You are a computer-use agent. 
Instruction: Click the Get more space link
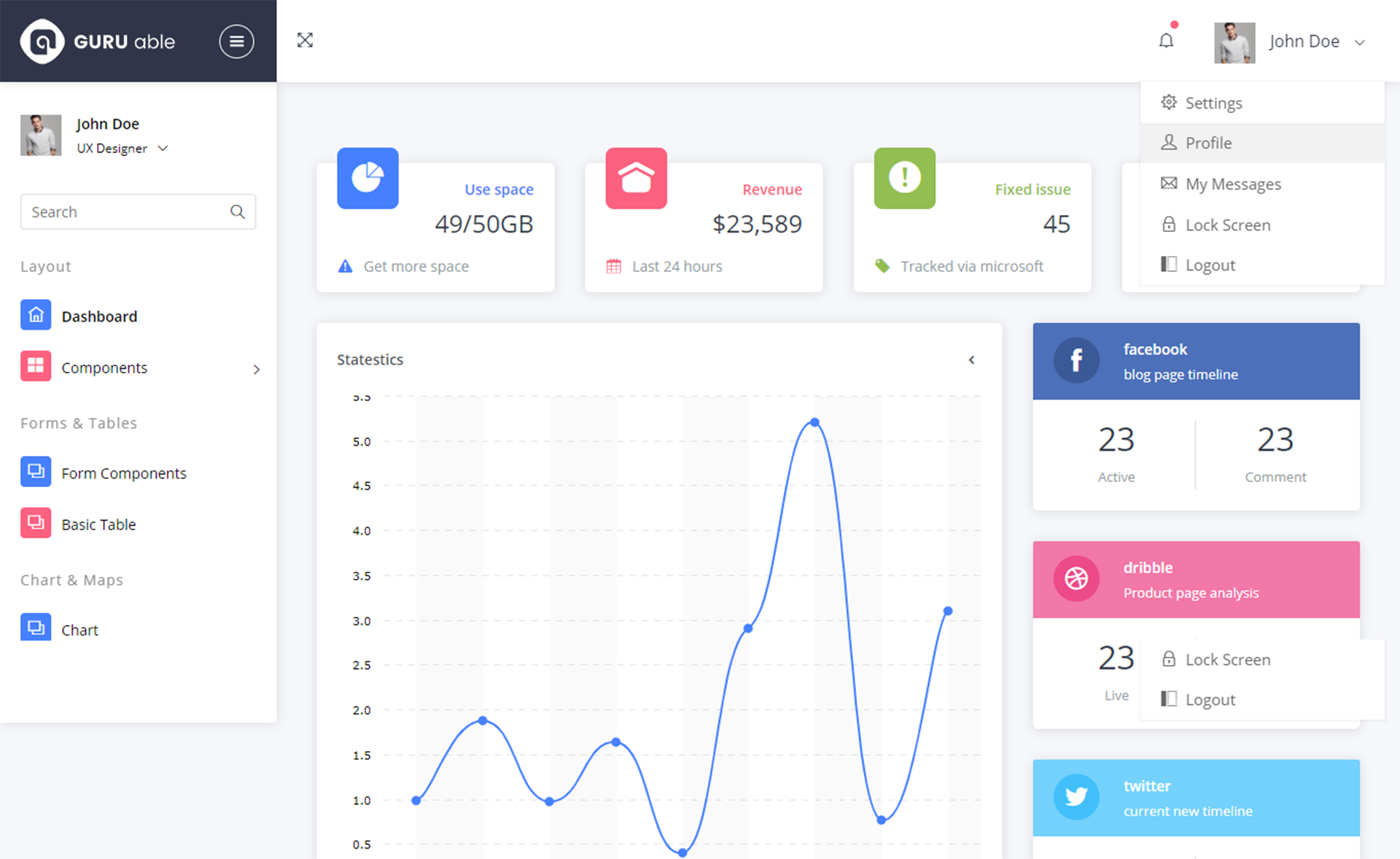pos(416,266)
